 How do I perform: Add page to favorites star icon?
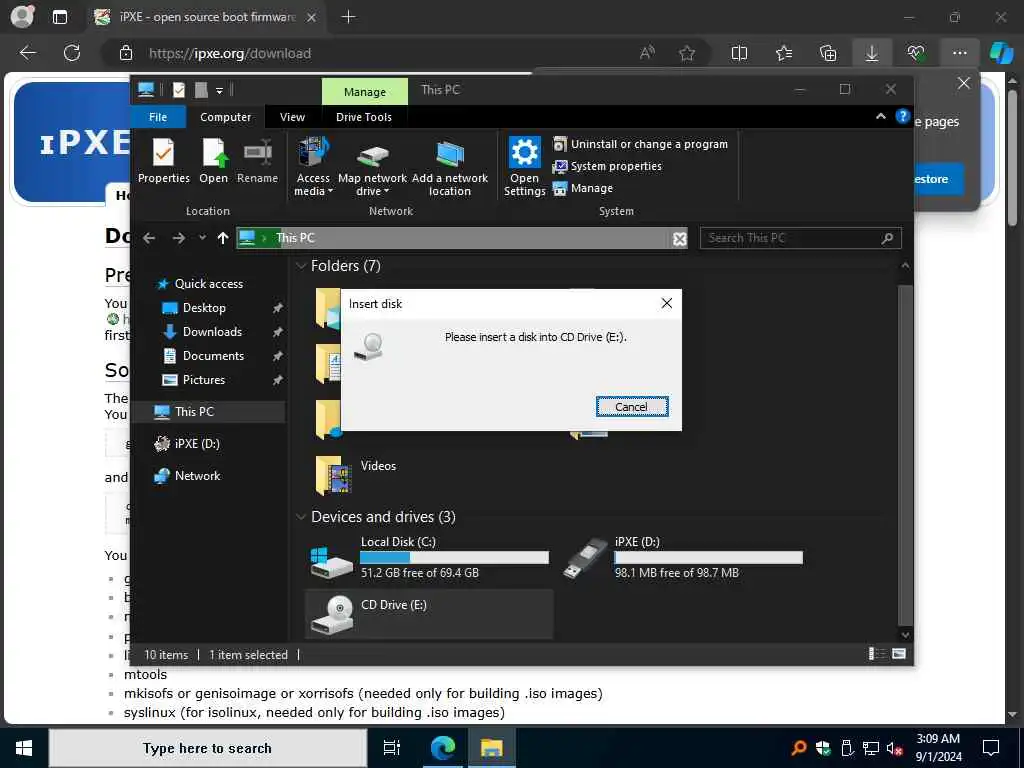tap(686, 54)
